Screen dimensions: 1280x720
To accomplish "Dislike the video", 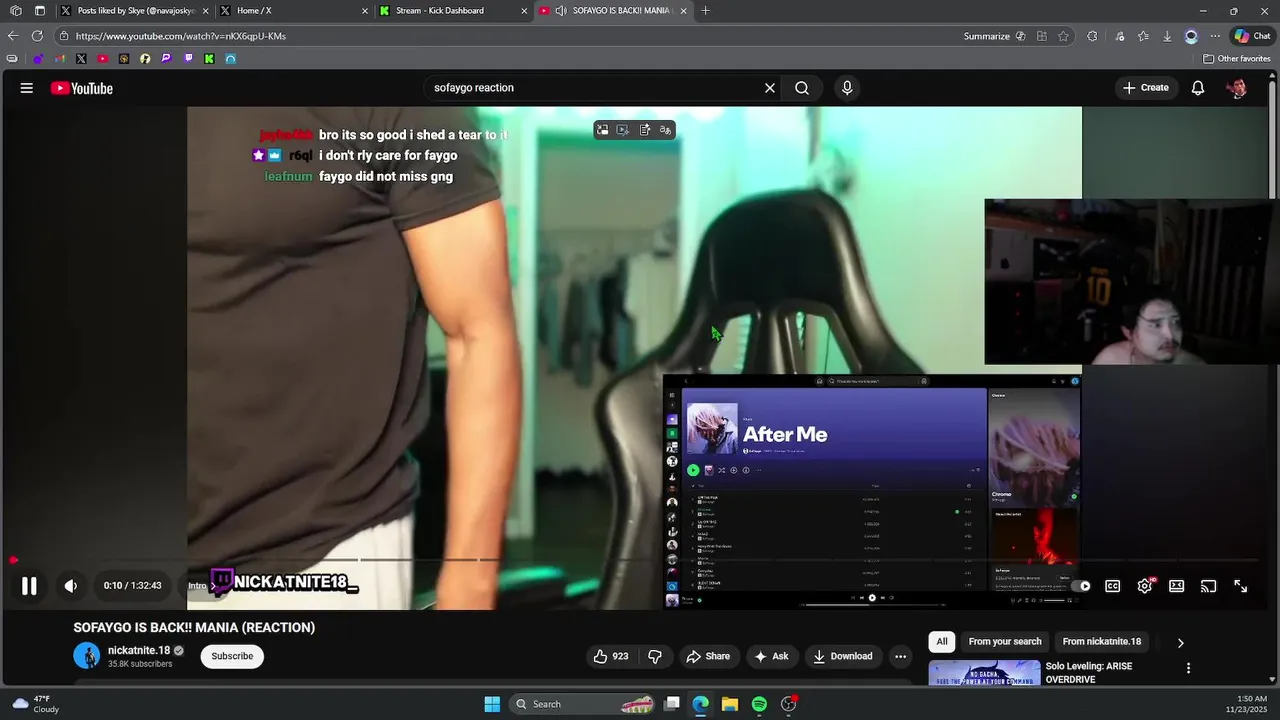I will tap(656, 656).
